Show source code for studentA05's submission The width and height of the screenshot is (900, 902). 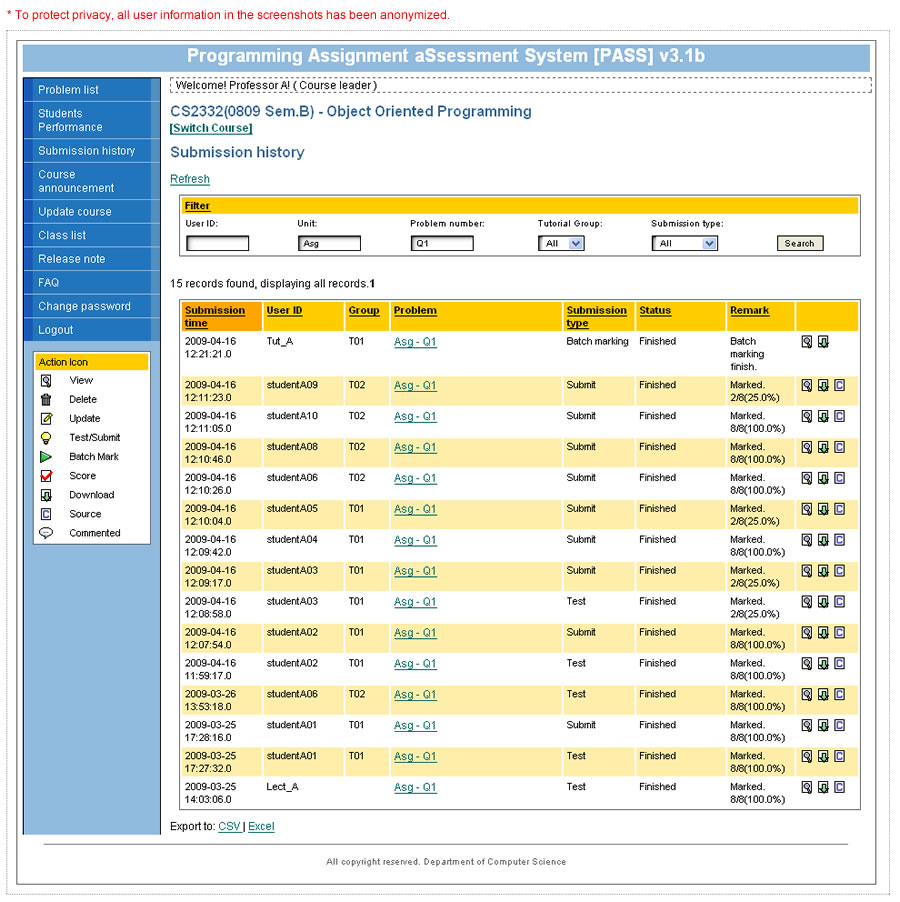(x=839, y=510)
